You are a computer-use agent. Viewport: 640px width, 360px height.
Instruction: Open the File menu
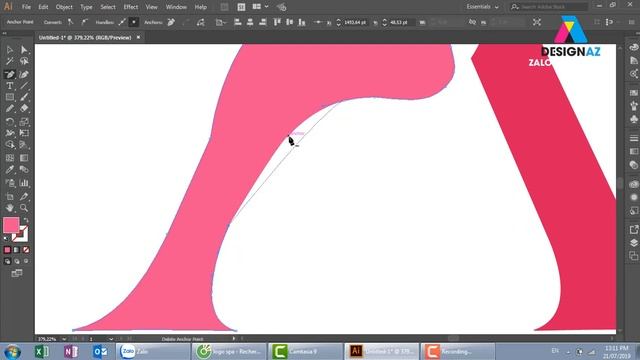point(26,7)
